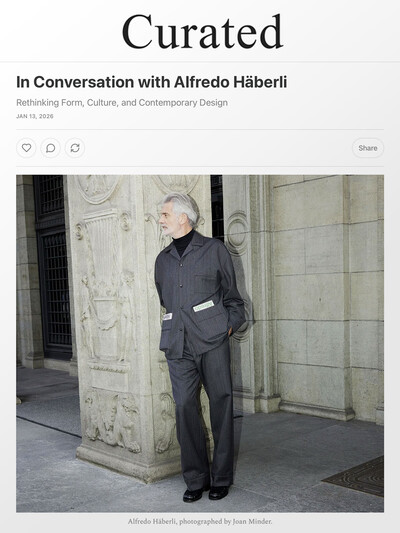Click the green label on the jacket pocket
The height and width of the screenshot is (533, 400).
pos(203,306)
